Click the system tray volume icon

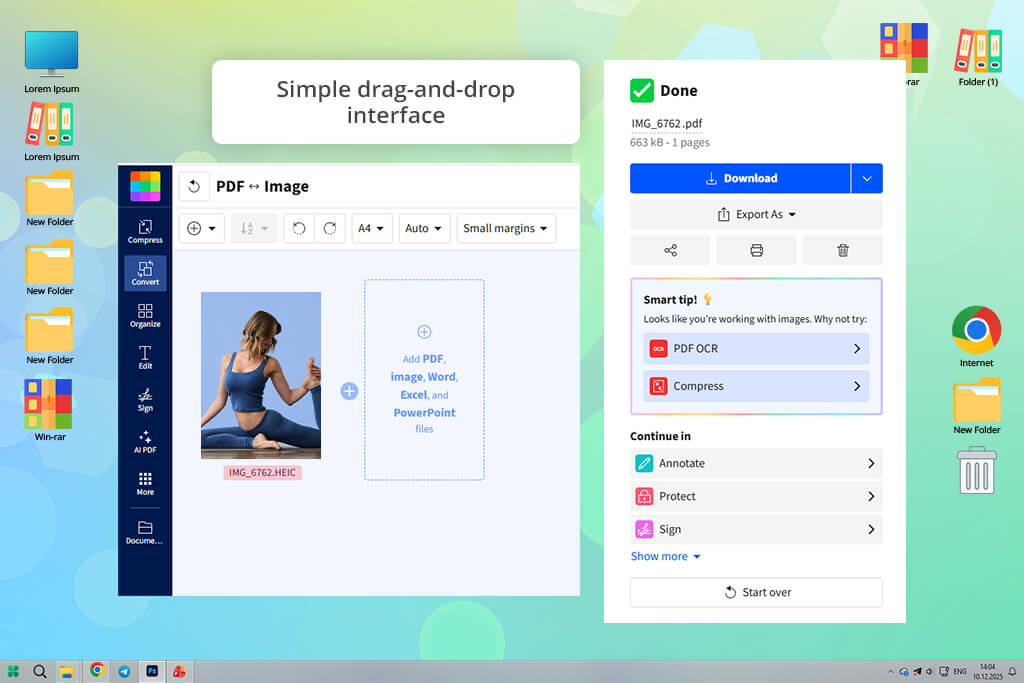[929, 671]
